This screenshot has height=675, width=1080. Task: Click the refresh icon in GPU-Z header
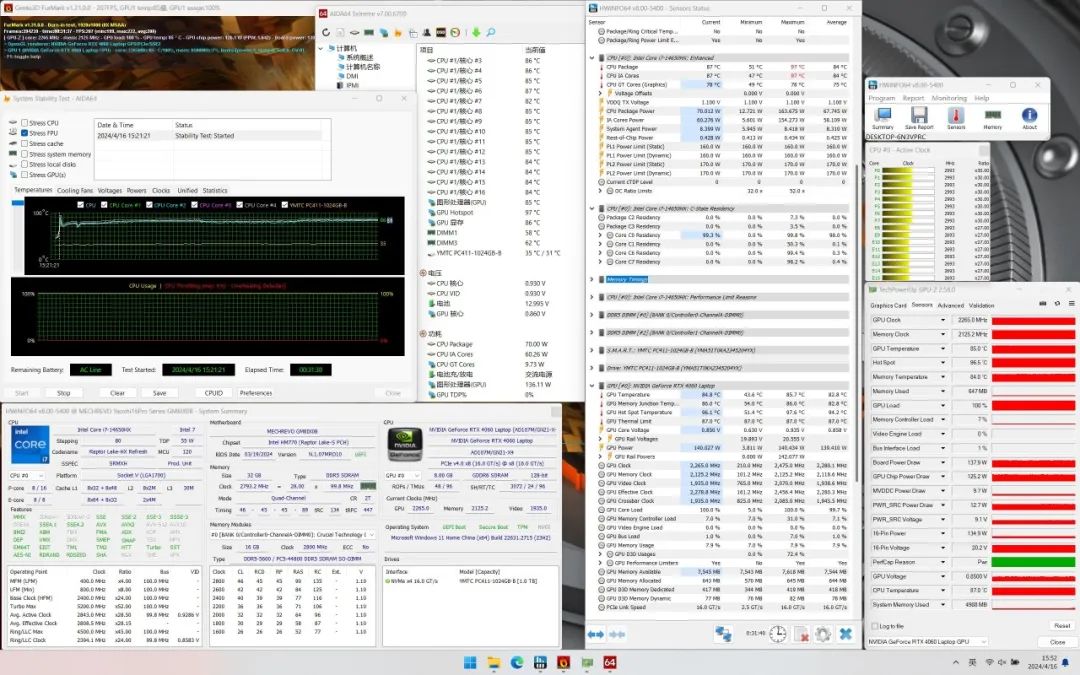click(x=1057, y=304)
